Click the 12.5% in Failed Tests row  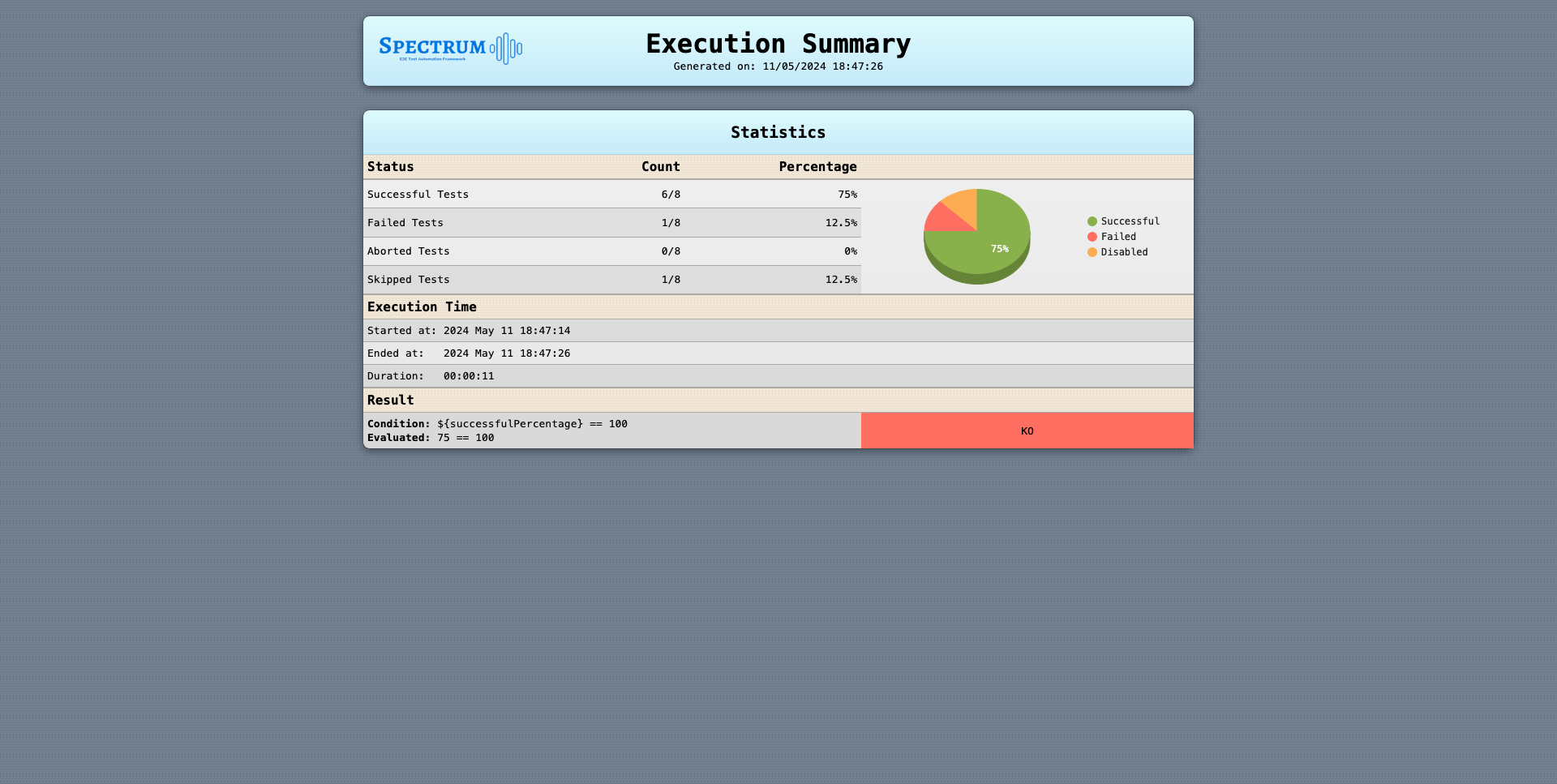(x=841, y=223)
